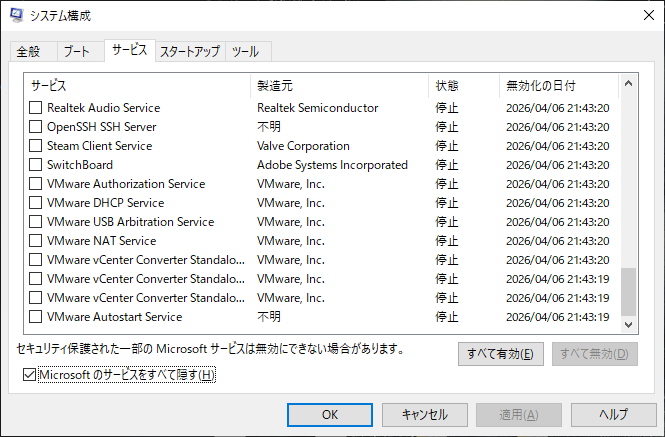
Task: Sort by the 製造元 column header
Action: (x=339, y=86)
